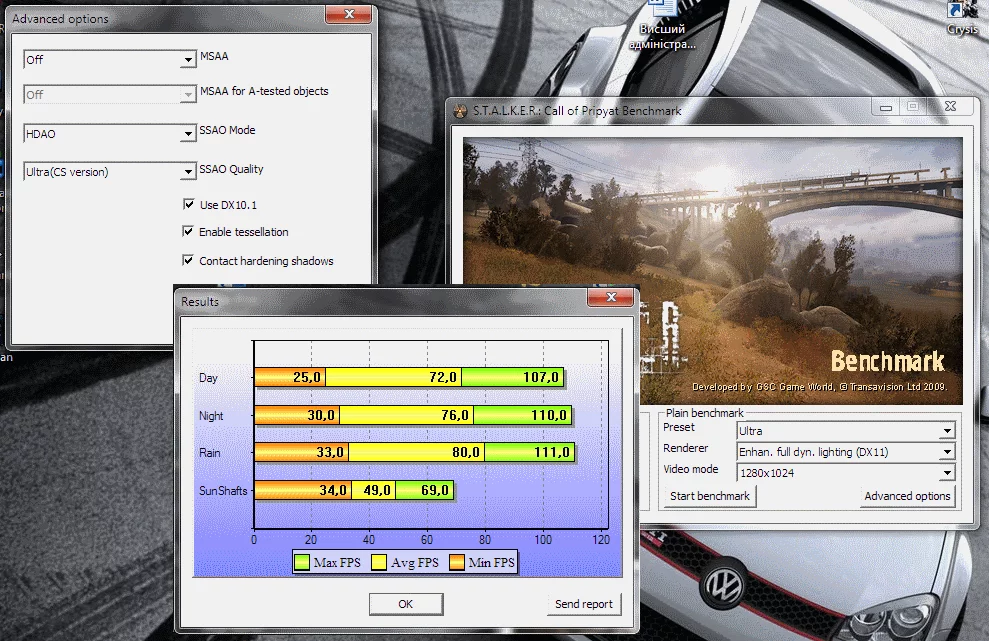Click the Day row label in chart
This screenshot has height=641, width=989.
208,378
